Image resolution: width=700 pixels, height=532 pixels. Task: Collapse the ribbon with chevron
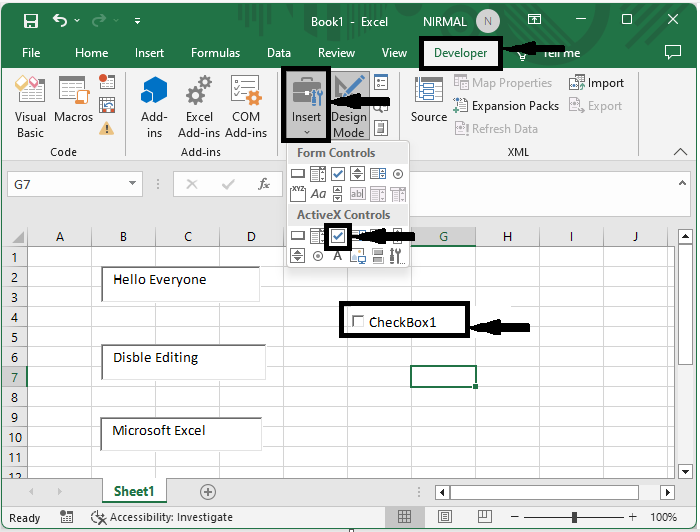click(680, 152)
